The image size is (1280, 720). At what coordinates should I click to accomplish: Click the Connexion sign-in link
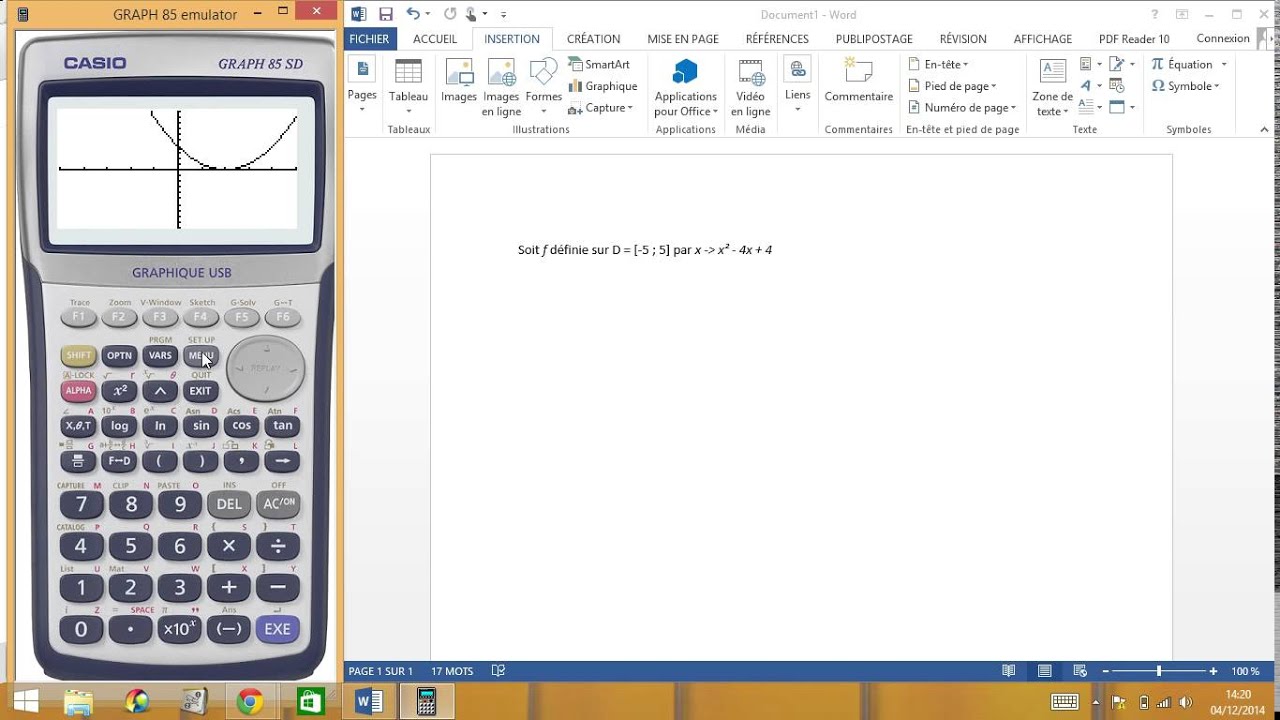coord(1223,39)
